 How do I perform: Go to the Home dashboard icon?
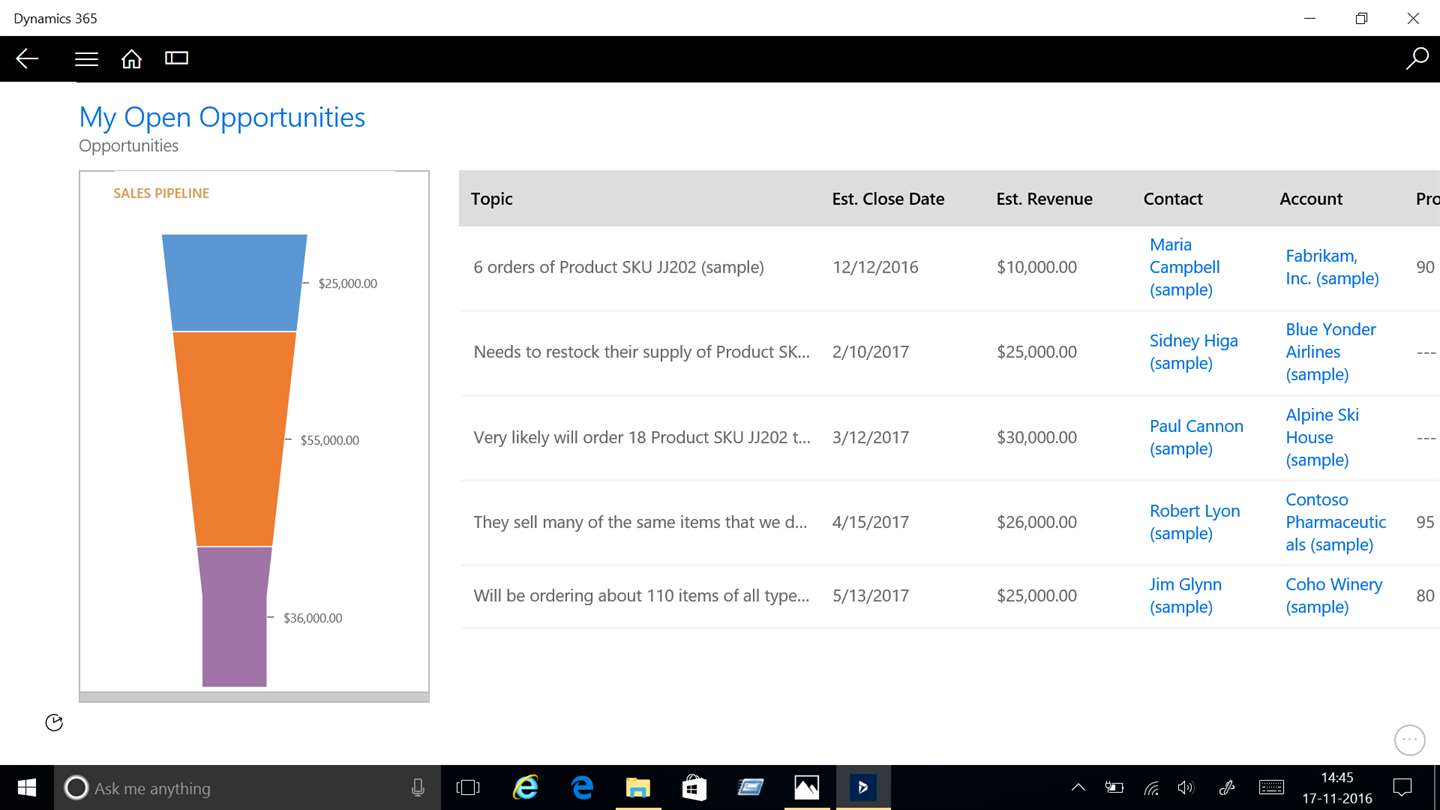pyautogui.click(x=131, y=59)
